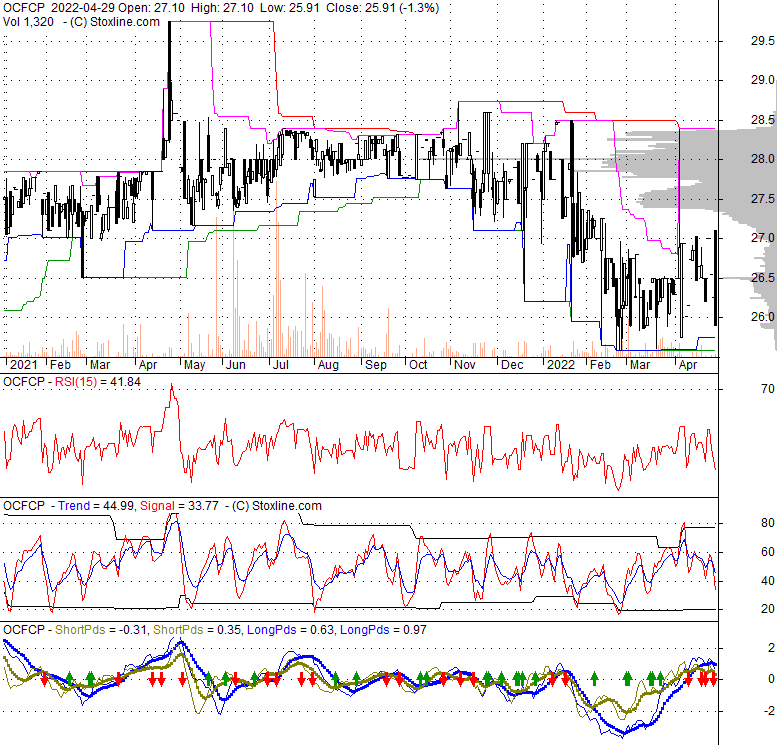Click the '2021' label on the time axis
778x746 pixels.
click(x=24, y=365)
